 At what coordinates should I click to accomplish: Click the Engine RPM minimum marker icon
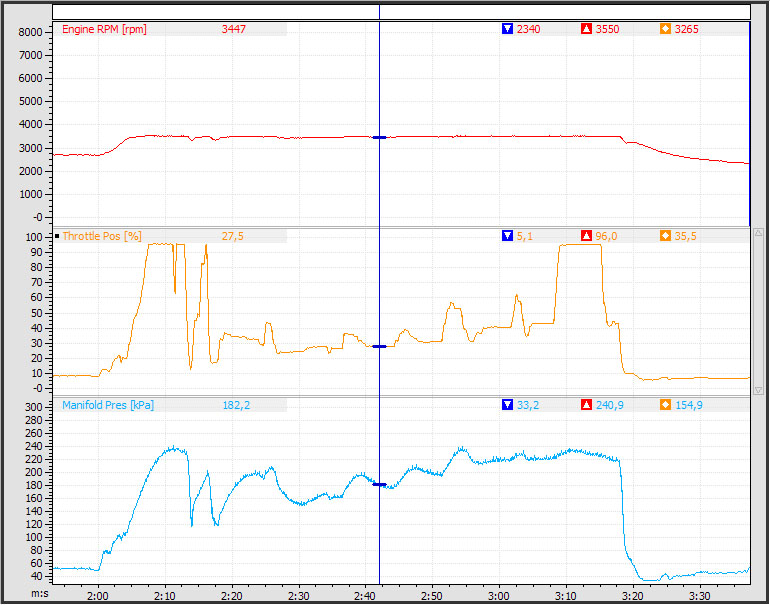coord(507,29)
